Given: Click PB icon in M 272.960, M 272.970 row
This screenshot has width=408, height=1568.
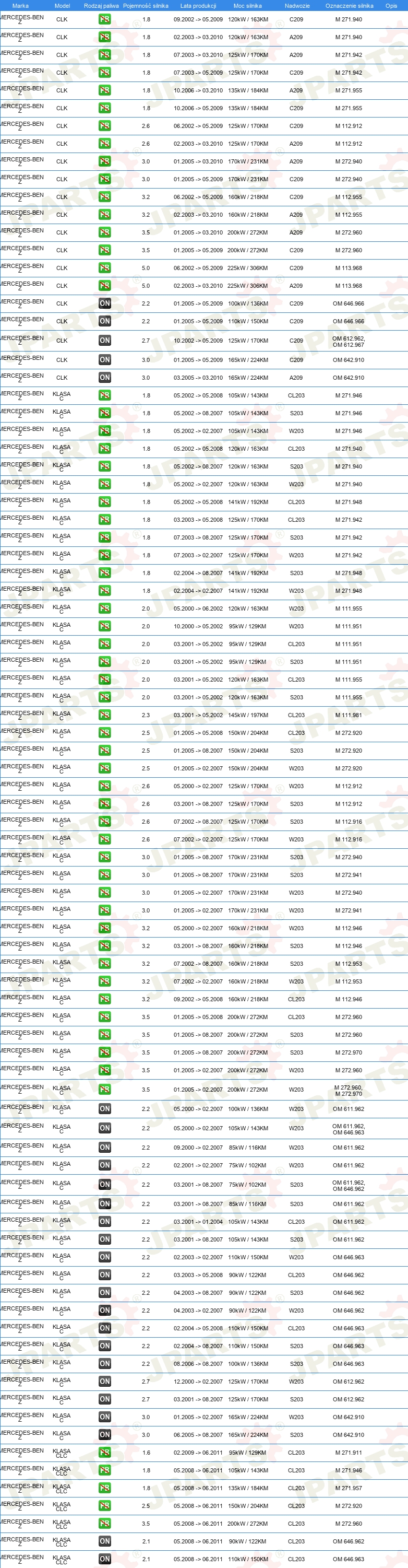Looking at the screenshot, I should click(104, 1090).
